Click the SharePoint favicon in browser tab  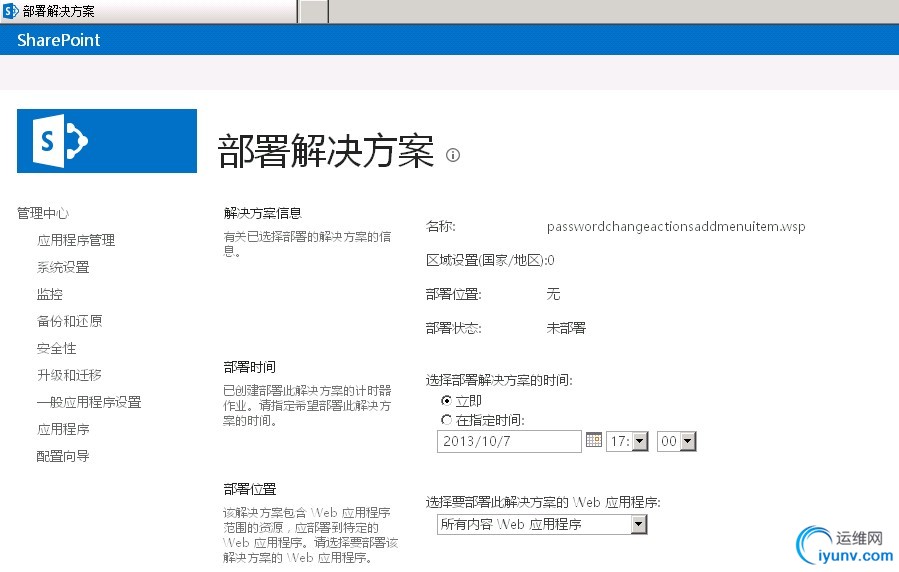point(10,11)
